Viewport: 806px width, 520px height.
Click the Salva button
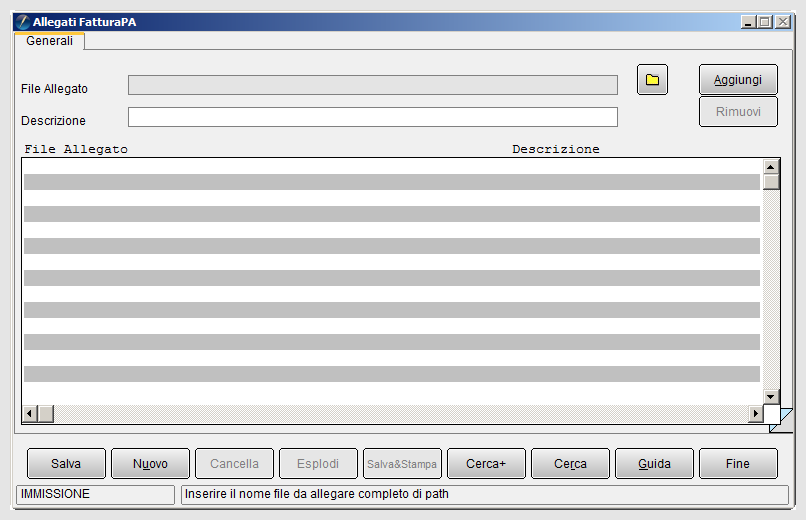(x=66, y=463)
